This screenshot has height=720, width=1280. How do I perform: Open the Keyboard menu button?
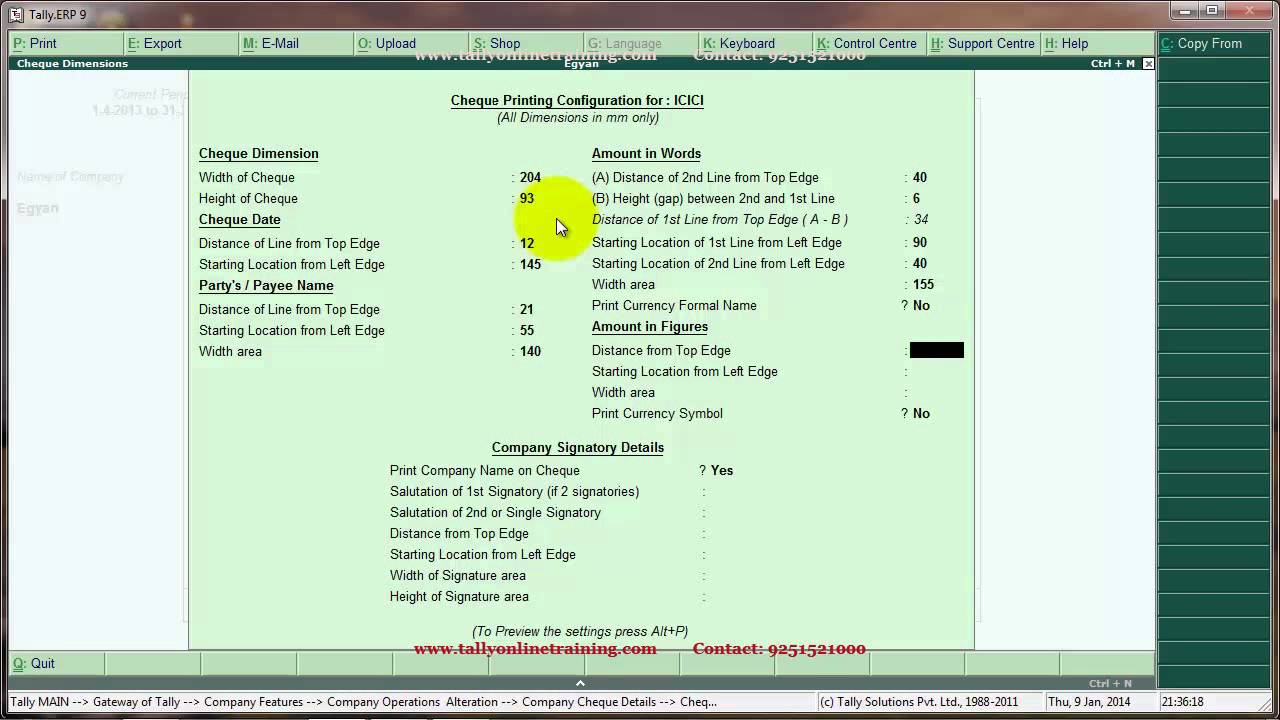pyautogui.click(x=756, y=43)
